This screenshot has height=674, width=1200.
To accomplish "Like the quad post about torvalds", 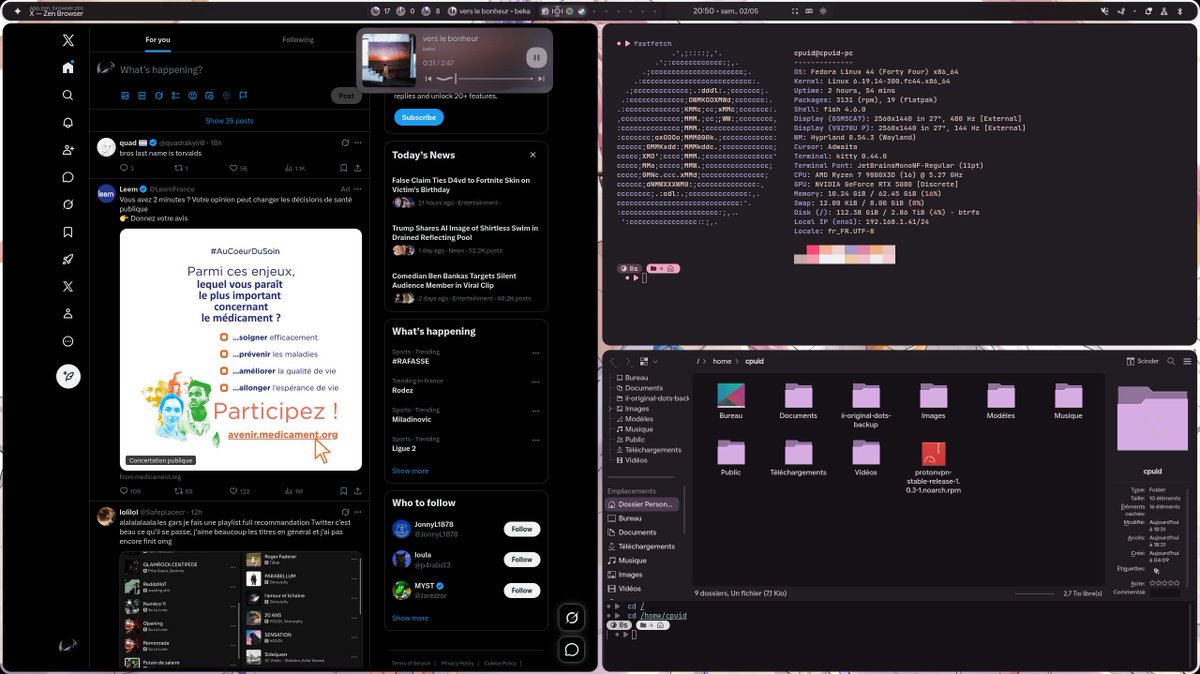I will 233,168.
